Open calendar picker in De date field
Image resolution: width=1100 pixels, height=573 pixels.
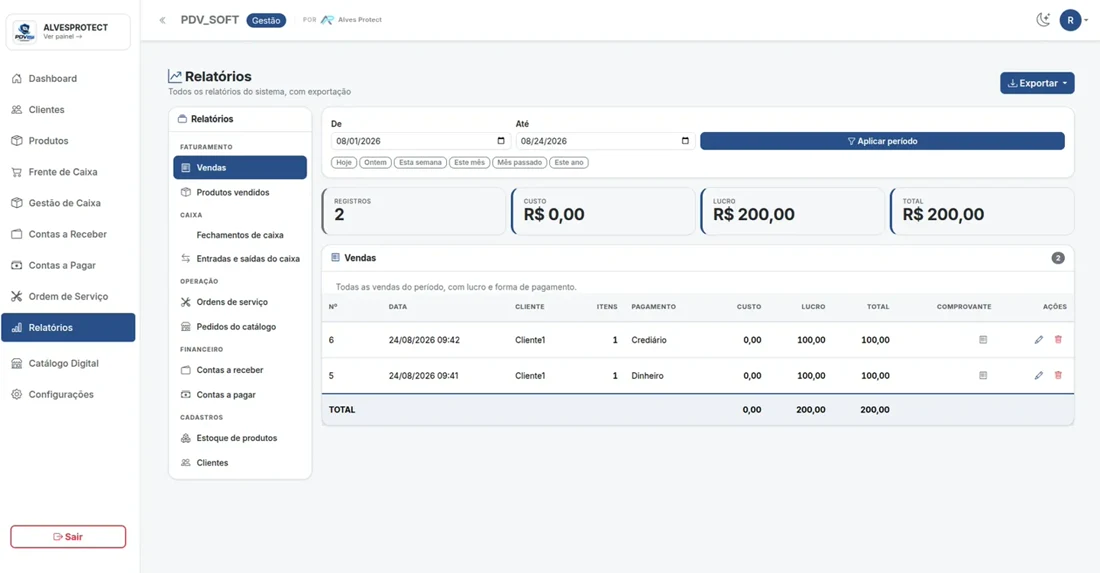pos(501,141)
